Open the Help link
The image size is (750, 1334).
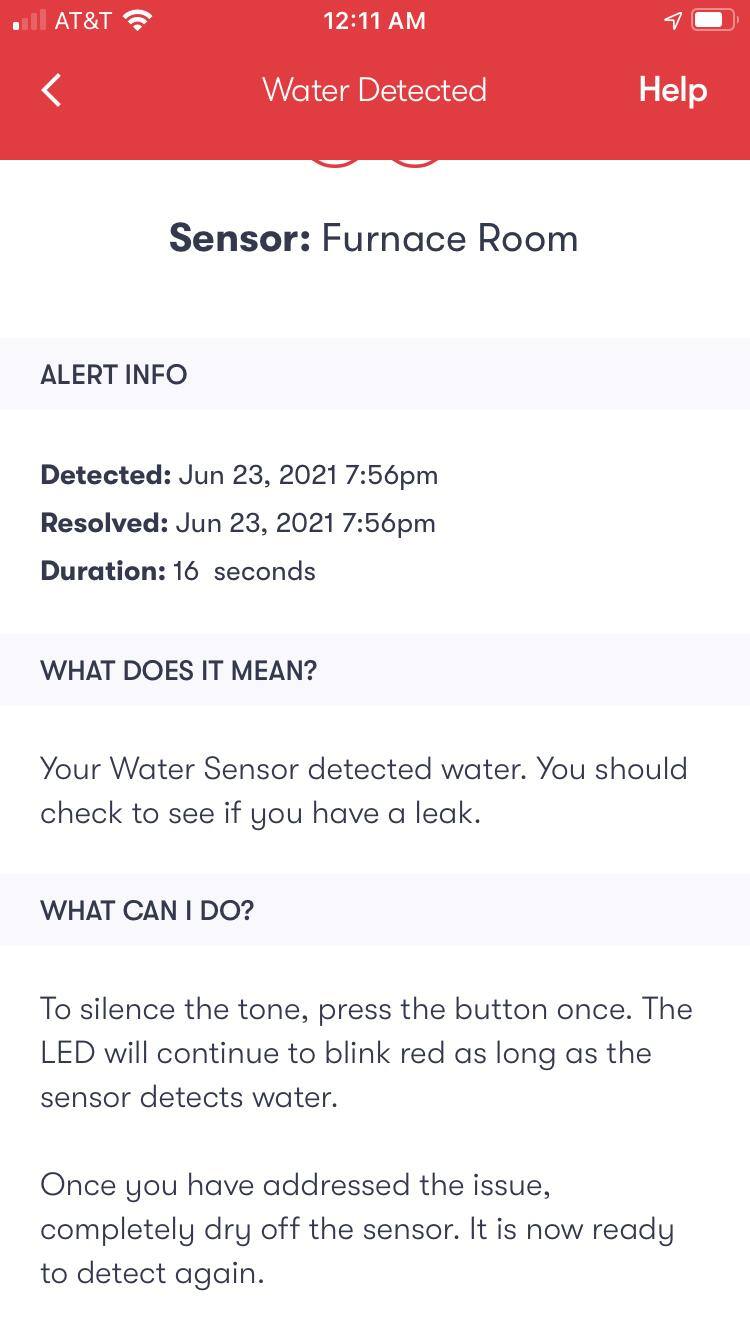coord(672,90)
